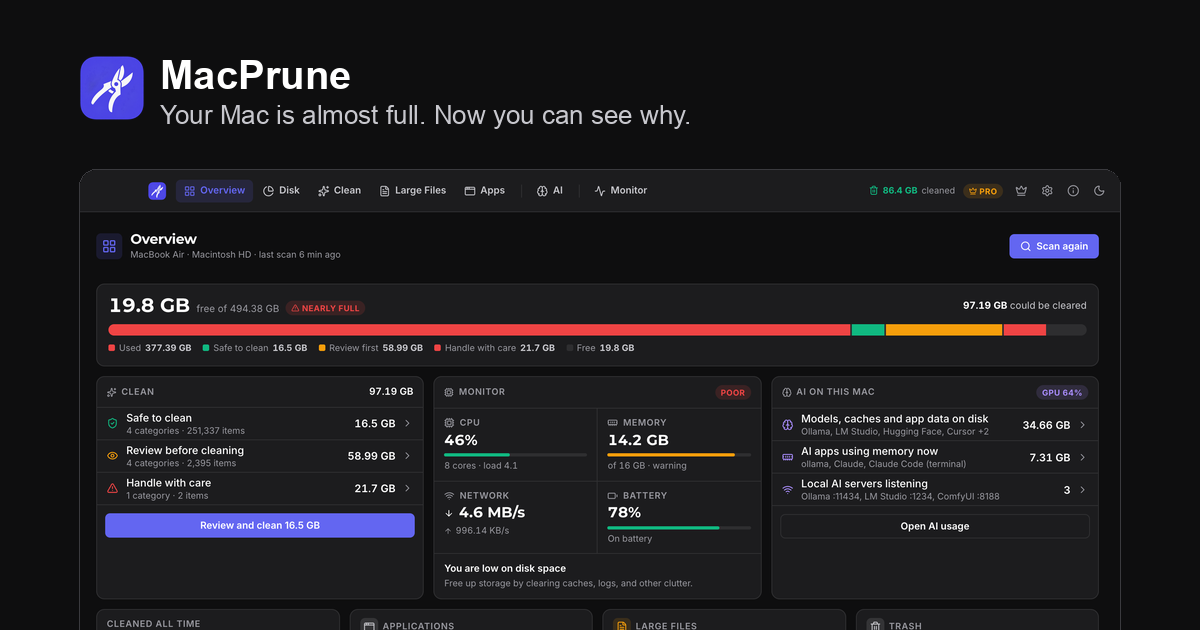Click the icon in the AI on this Mac header
The image size is (1200, 630).
[786, 392]
